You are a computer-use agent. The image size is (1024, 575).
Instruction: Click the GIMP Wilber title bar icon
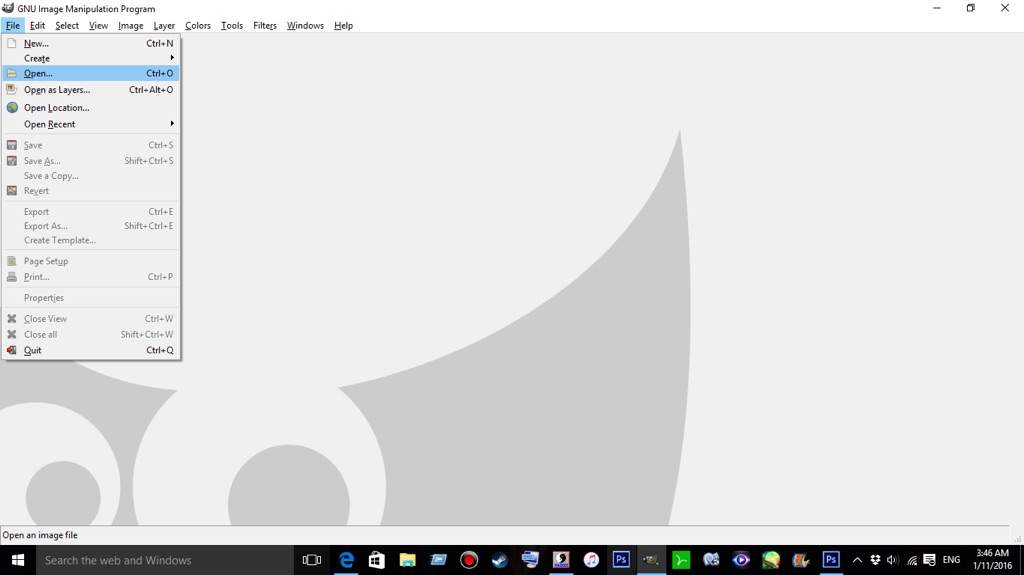click(x=8, y=8)
